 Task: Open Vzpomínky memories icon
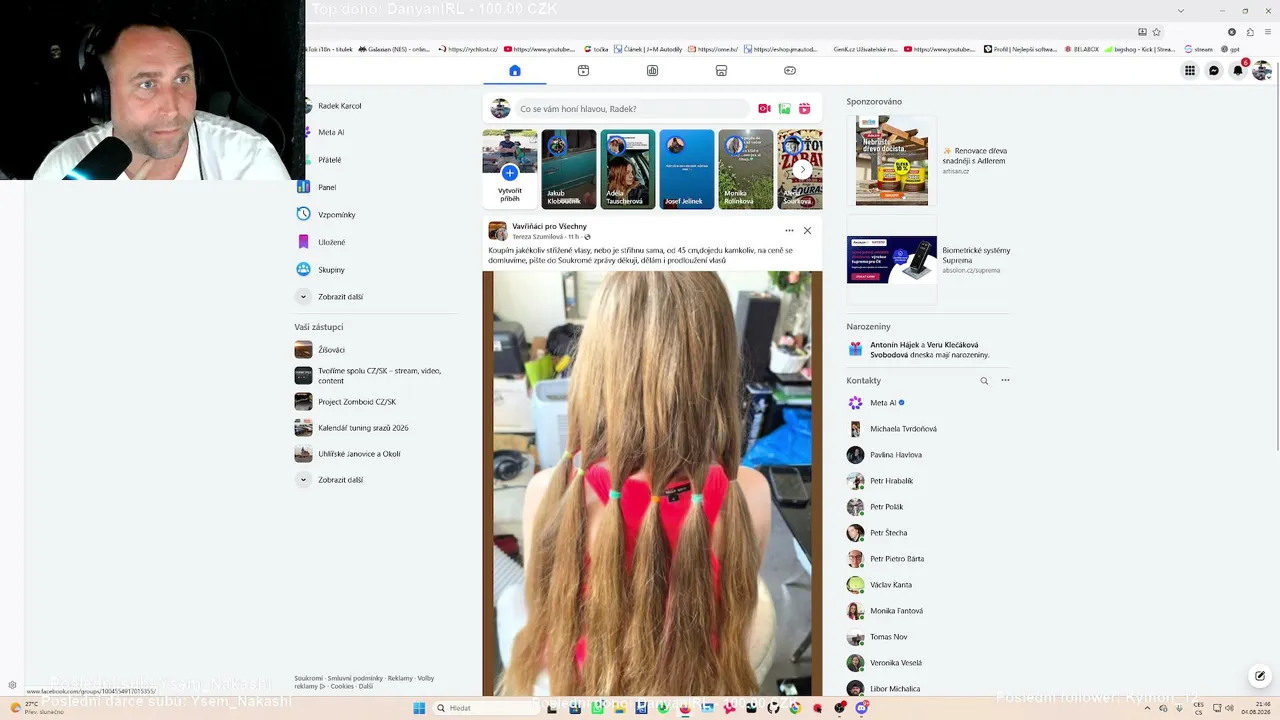click(x=304, y=214)
